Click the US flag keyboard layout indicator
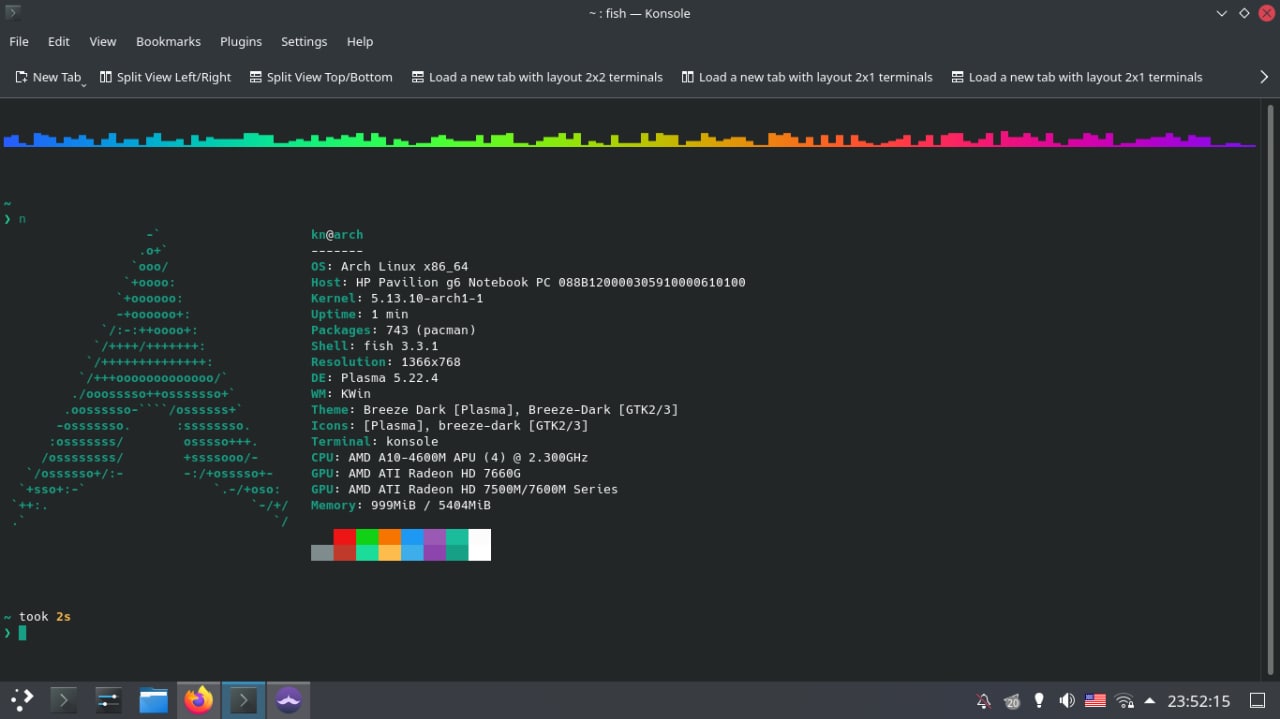Screen dimensions: 1280x719 1095,701
